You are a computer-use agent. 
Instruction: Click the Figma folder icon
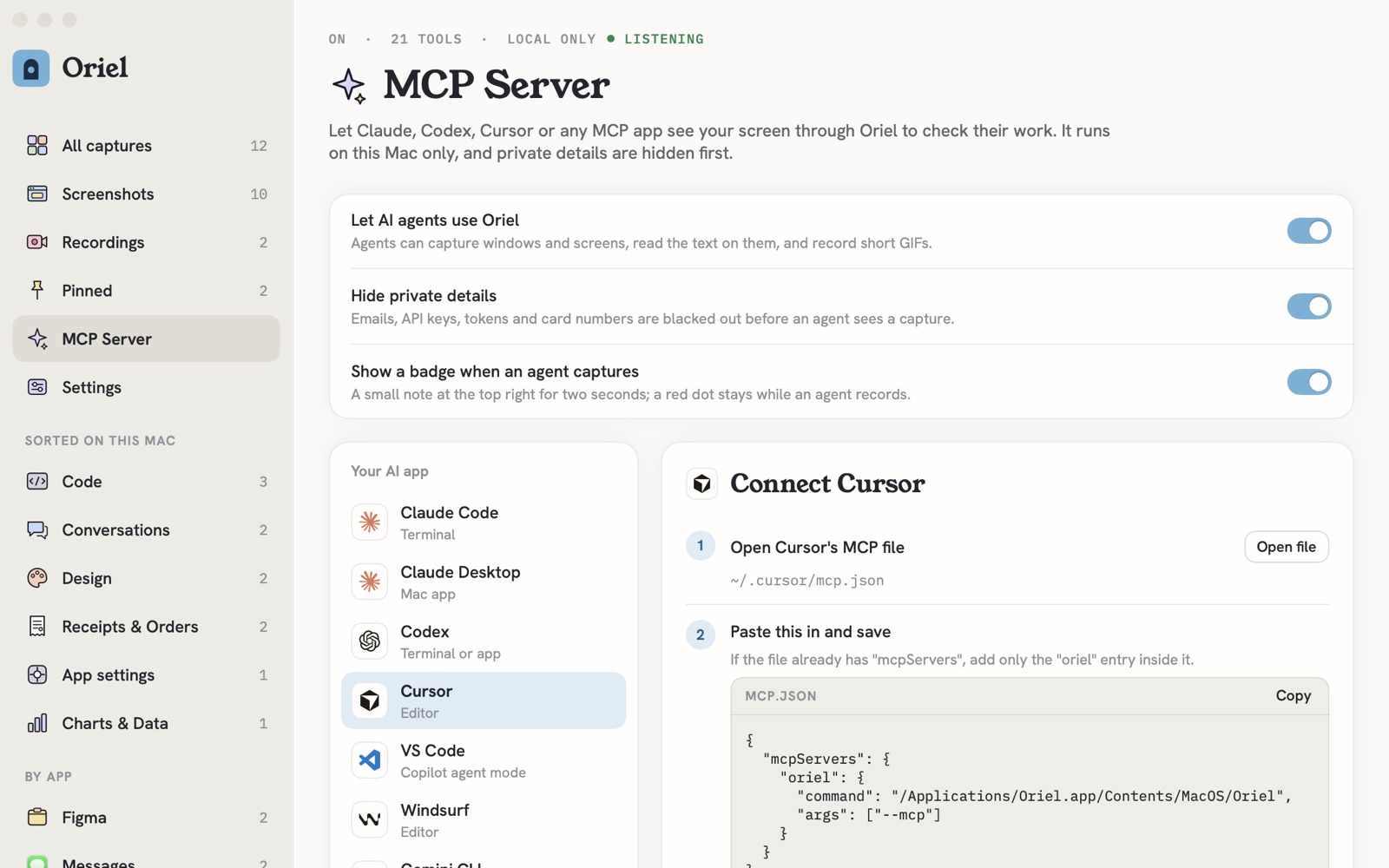click(x=37, y=817)
